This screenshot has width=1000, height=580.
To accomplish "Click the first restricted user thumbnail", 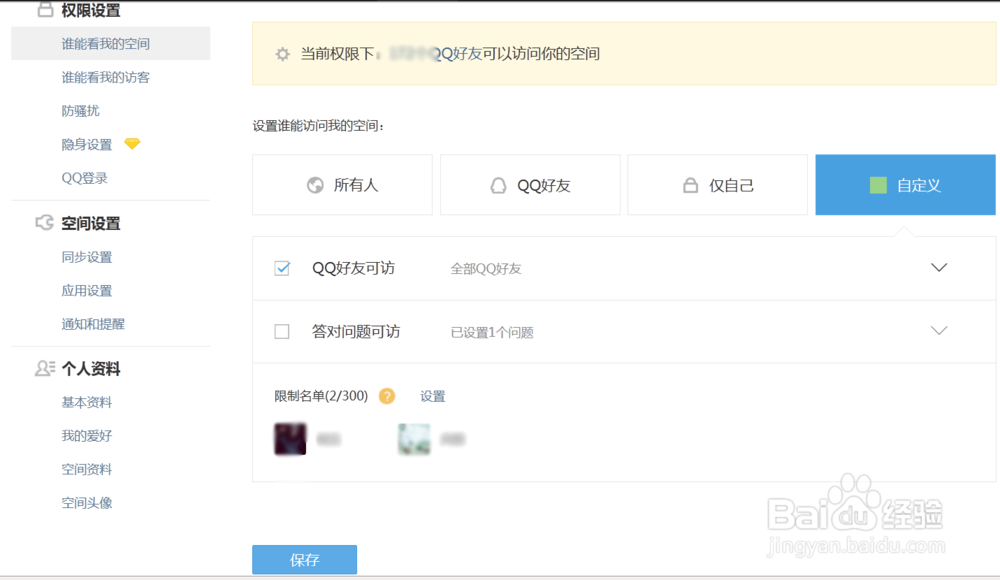I will click(x=289, y=438).
